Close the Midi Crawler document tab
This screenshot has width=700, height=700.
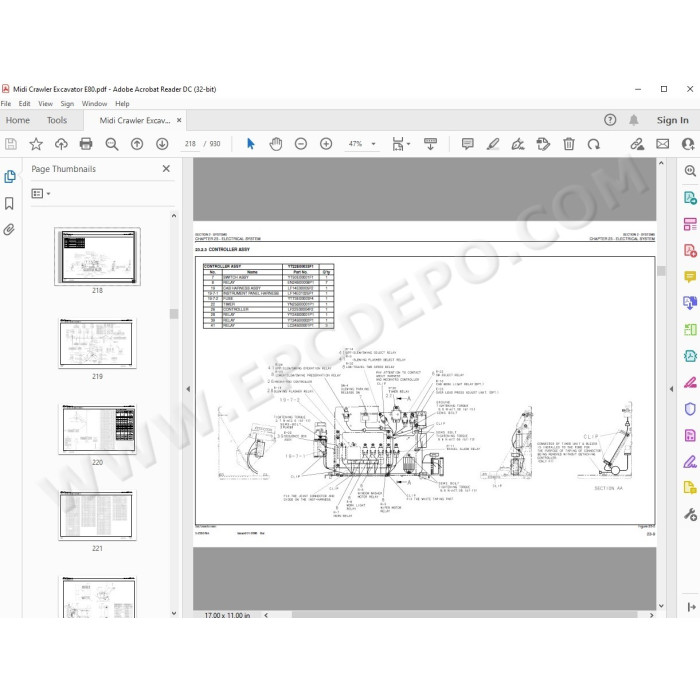[179, 120]
